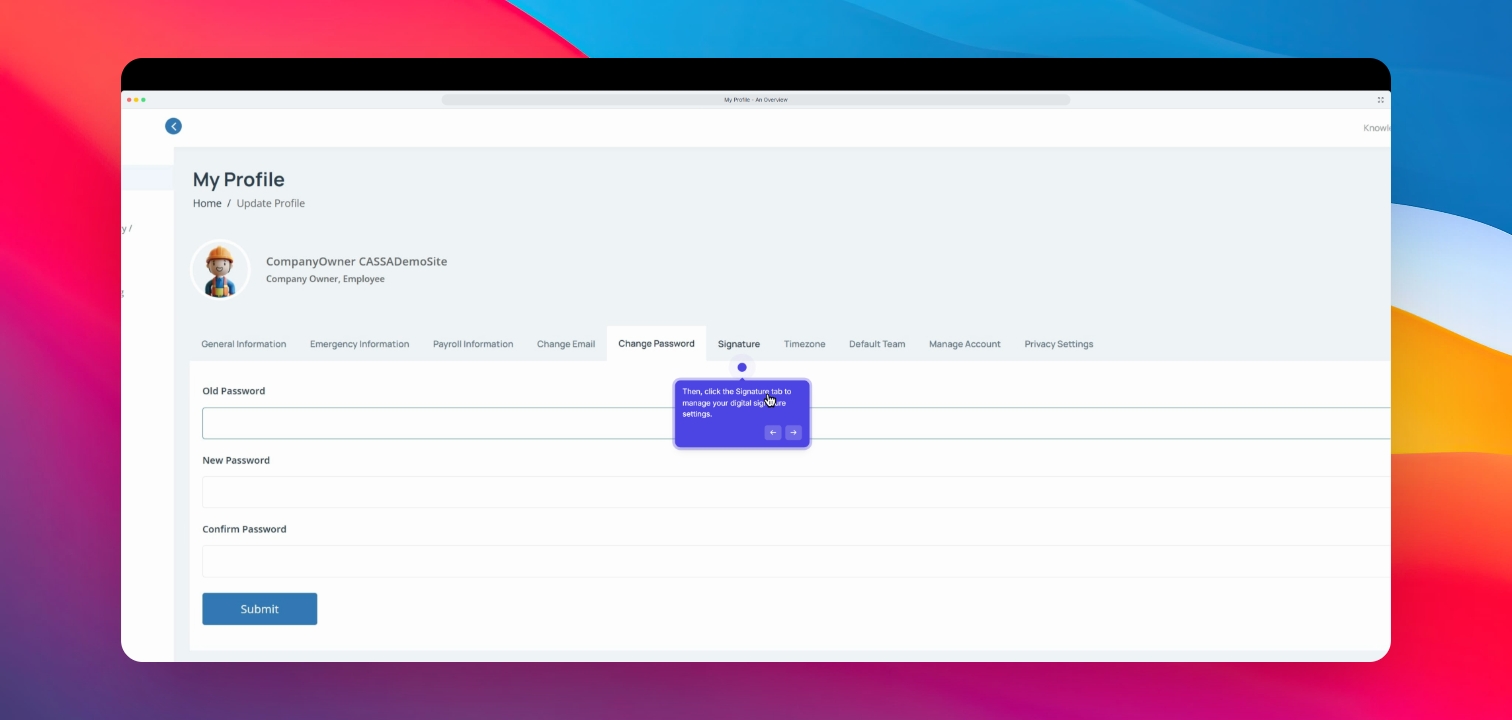Click the browser fullscreen toggle icon
The height and width of the screenshot is (720, 1512).
tap(1381, 100)
